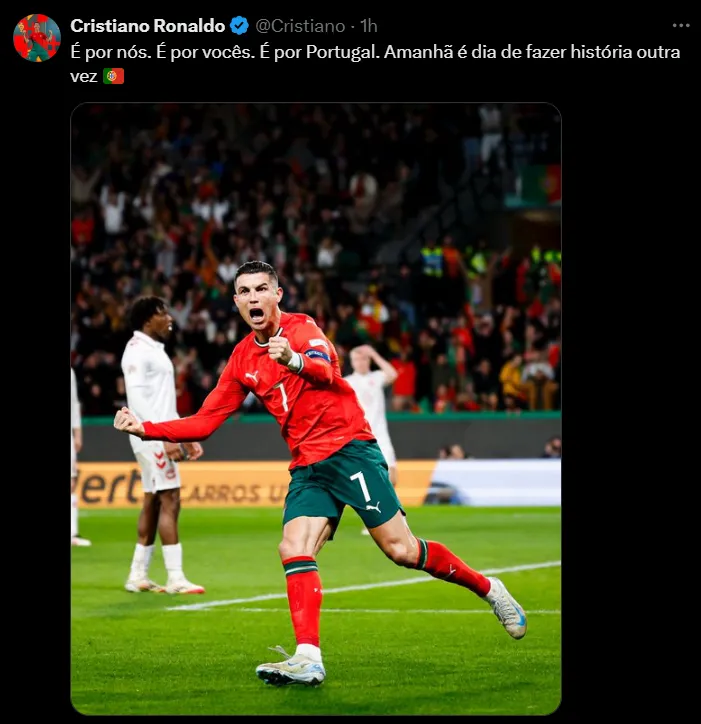Click the blue verified badge

point(239,26)
